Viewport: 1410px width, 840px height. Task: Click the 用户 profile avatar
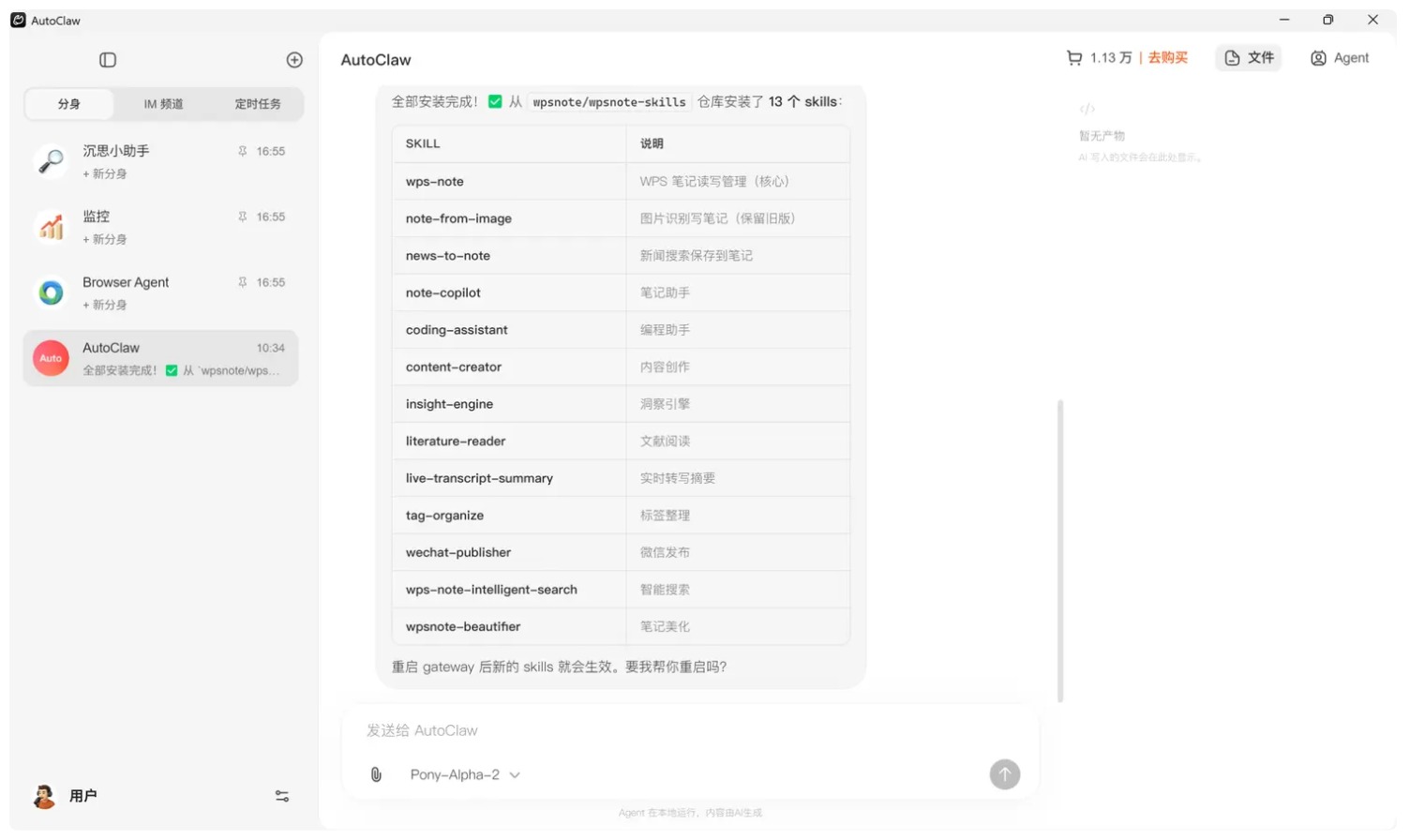[x=44, y=796]
